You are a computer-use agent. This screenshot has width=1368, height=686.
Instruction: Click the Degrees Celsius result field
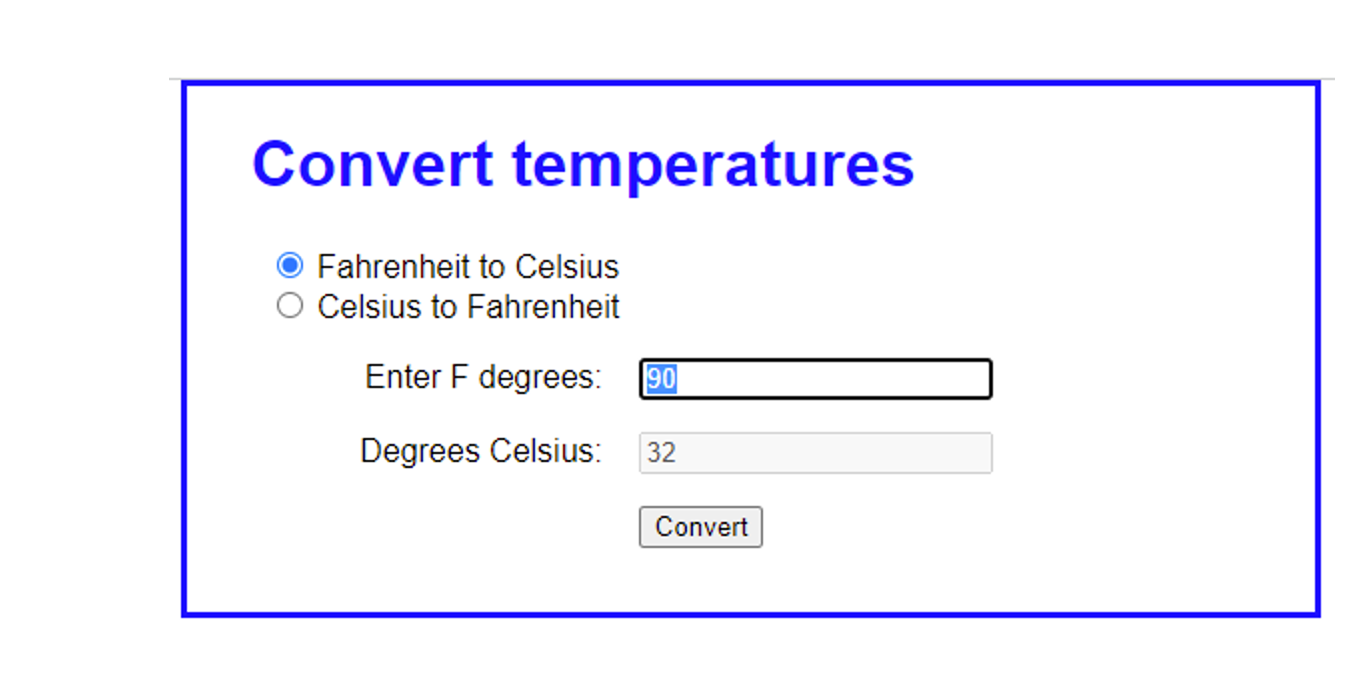pos(815,453)
